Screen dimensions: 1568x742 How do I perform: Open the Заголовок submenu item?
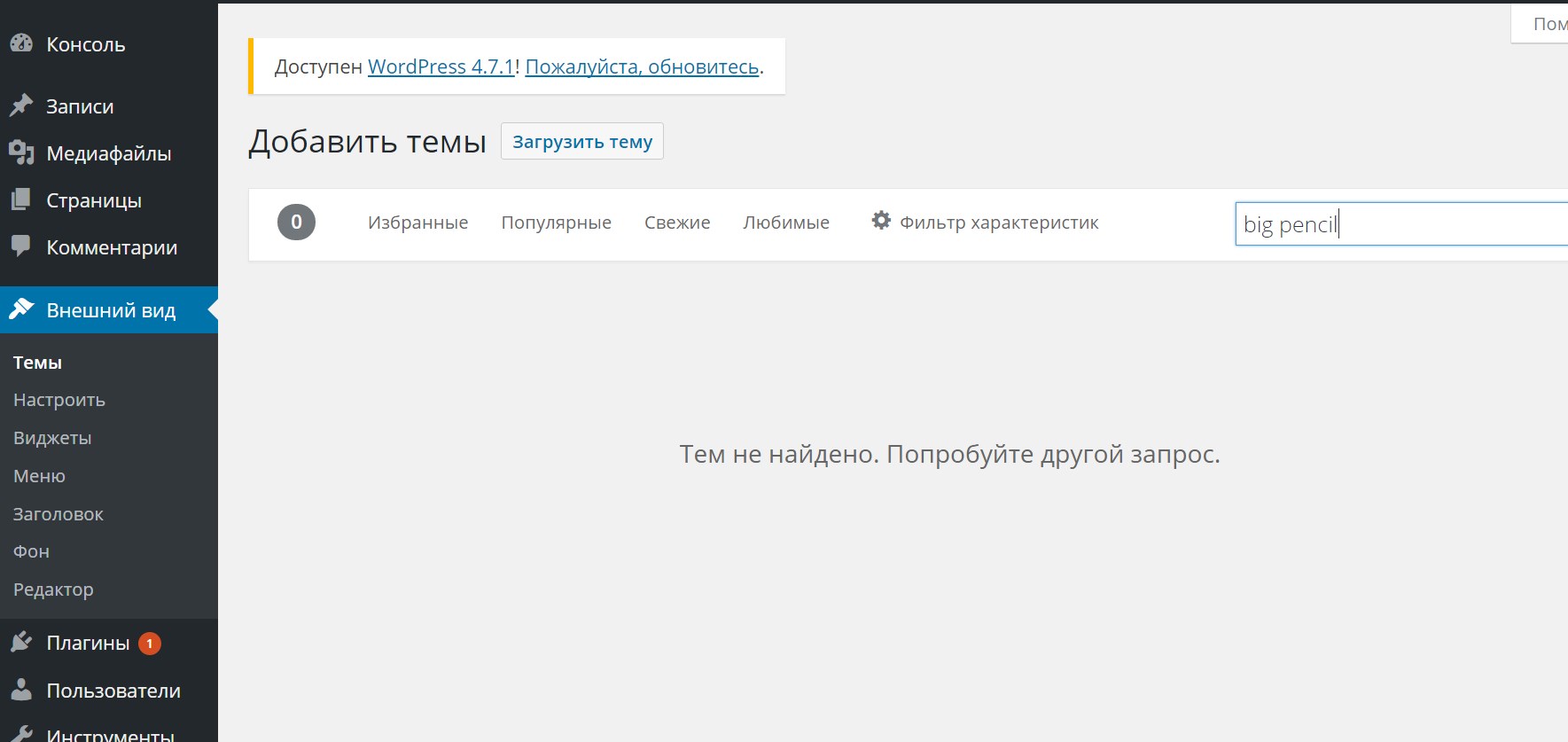pos(59,514)
